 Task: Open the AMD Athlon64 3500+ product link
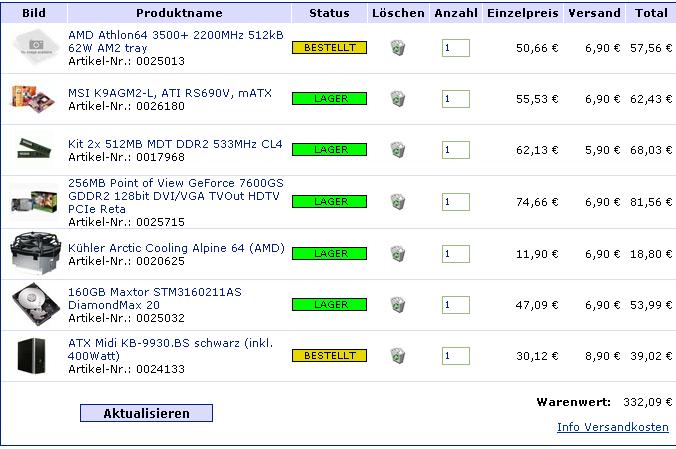click(176, 41)
